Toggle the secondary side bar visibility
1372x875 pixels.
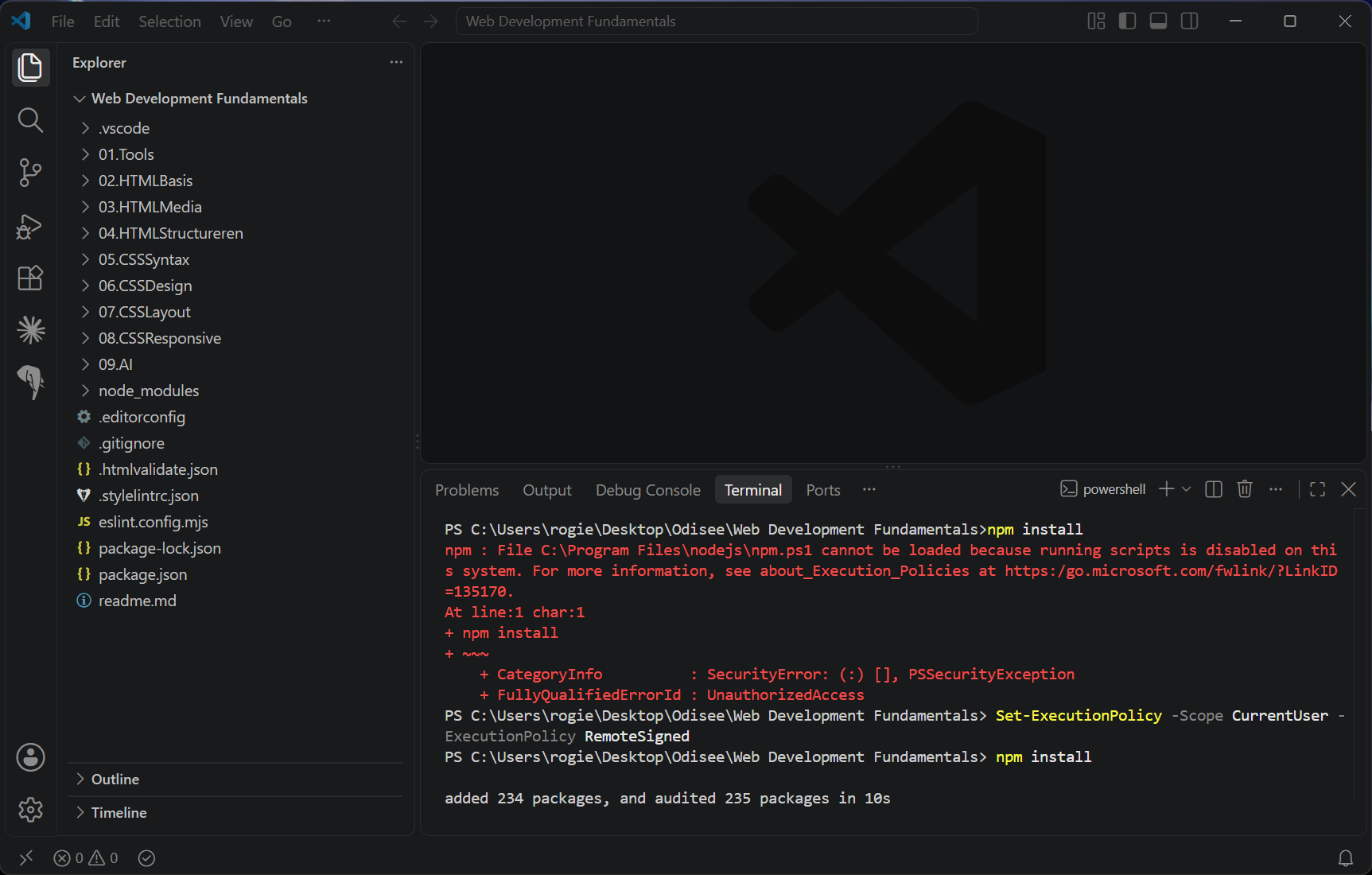pos(1189,21)
